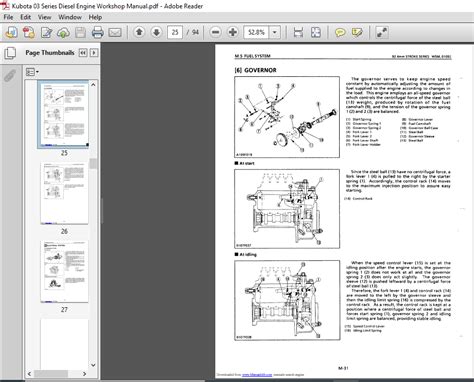Collapse the Page Thumbnails navigation pane
This screenshot has width=474, height=382.
[83, 53]
